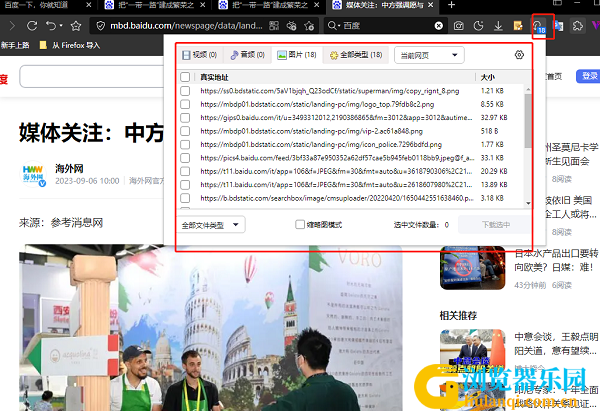Open the screenshot camera tool
Viewport: 600px width, 411px height.
(x=458, y=26)
